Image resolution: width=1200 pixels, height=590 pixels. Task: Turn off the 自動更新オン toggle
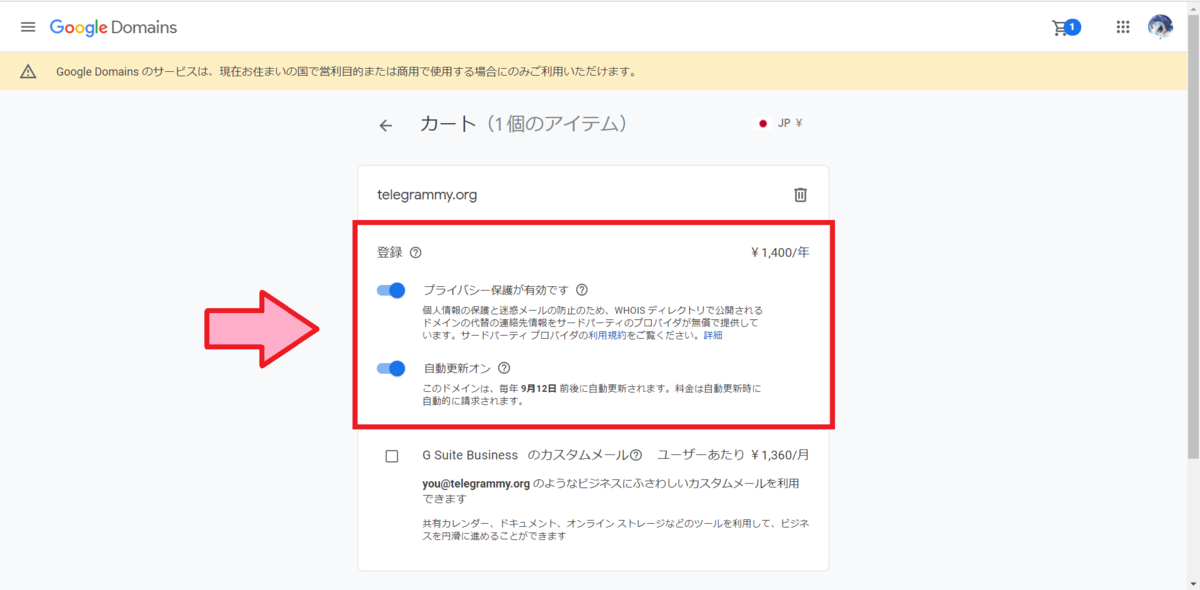[391, 368]
